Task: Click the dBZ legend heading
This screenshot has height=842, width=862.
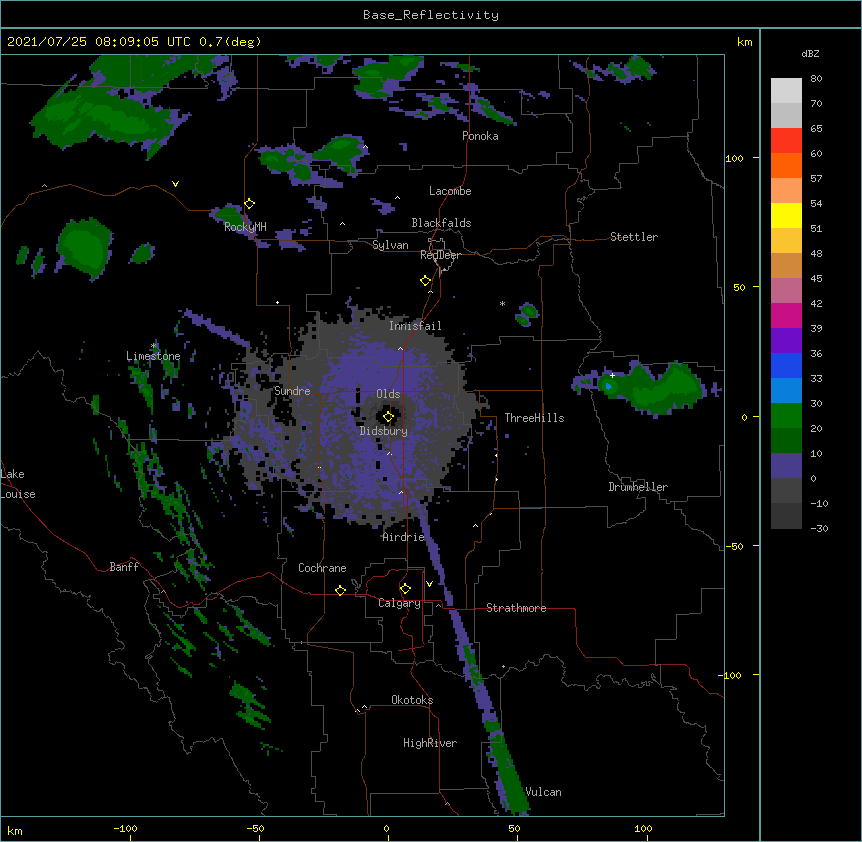Action: point(810,53)
